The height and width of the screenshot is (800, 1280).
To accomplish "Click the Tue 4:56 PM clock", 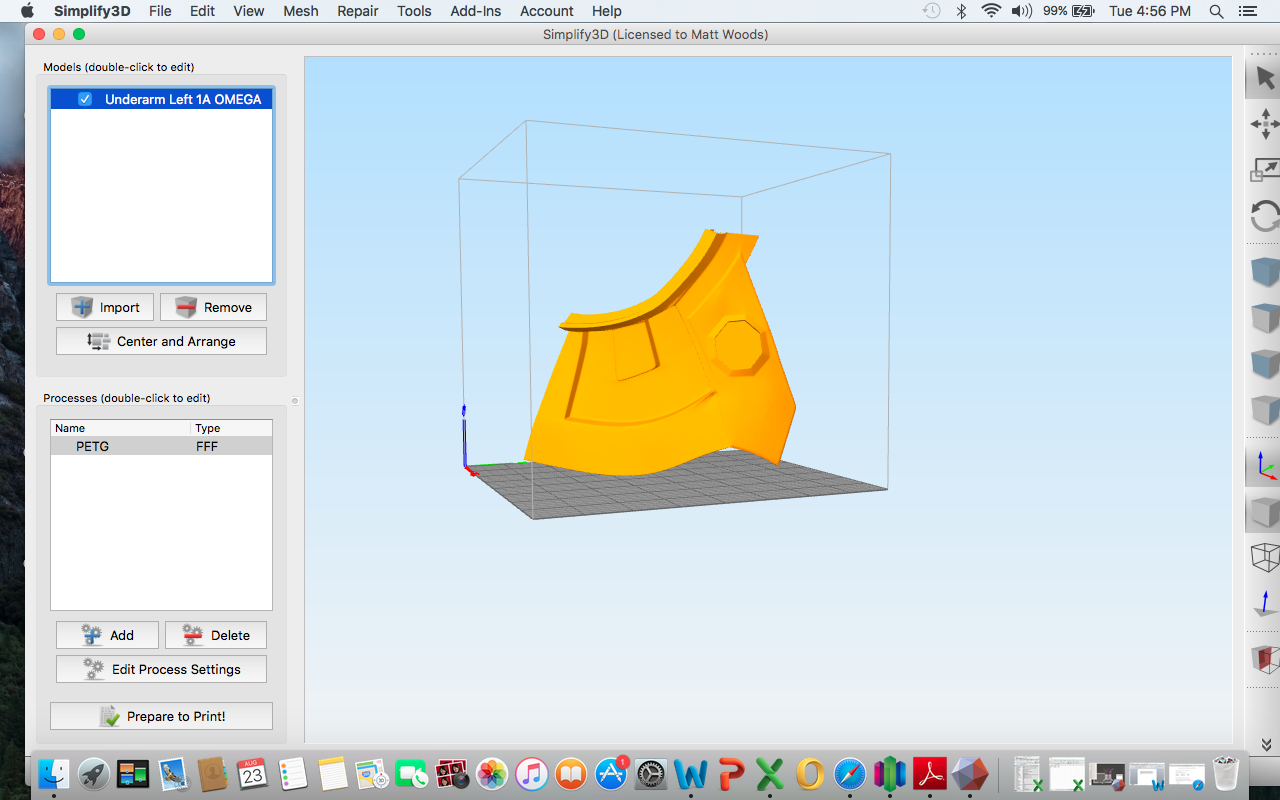I will coord(1150,11).
